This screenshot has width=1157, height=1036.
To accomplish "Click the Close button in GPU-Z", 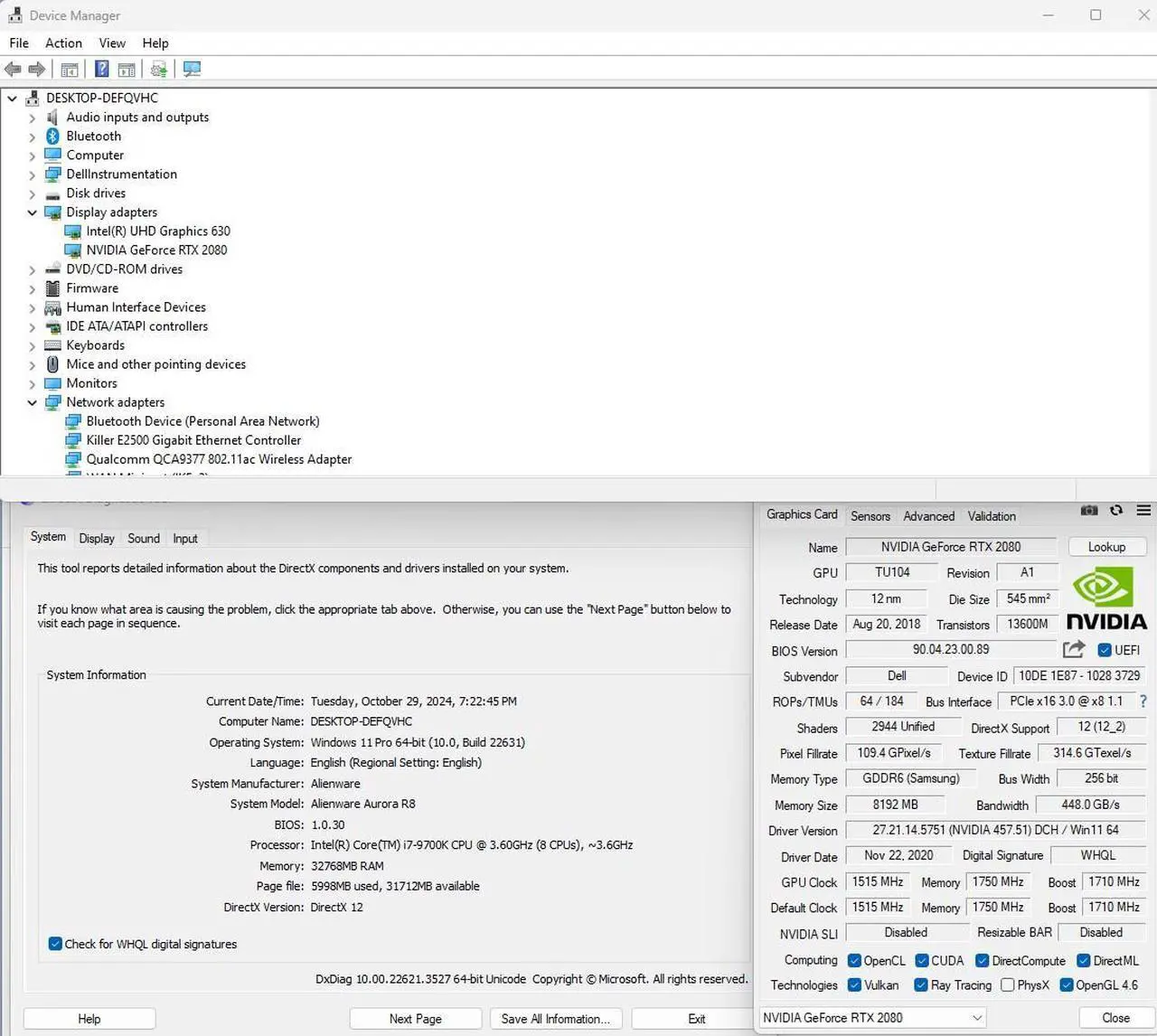I will point(1115,1018).
